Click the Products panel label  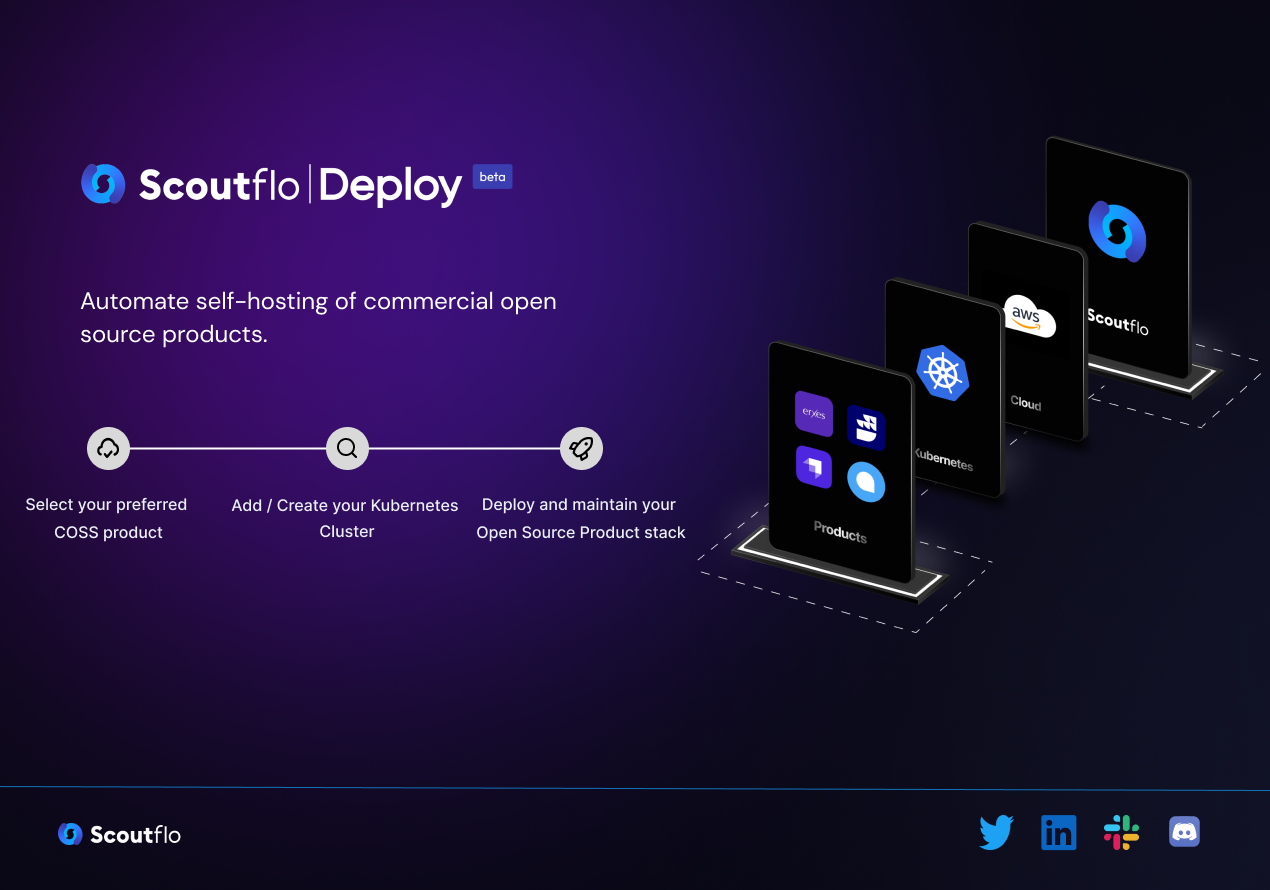click(x=840, y=531)
